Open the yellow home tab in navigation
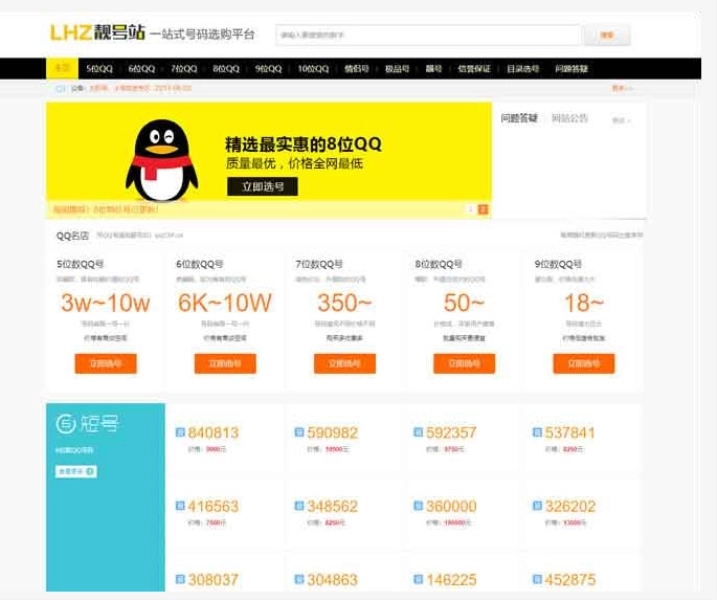 click(62, 69)
